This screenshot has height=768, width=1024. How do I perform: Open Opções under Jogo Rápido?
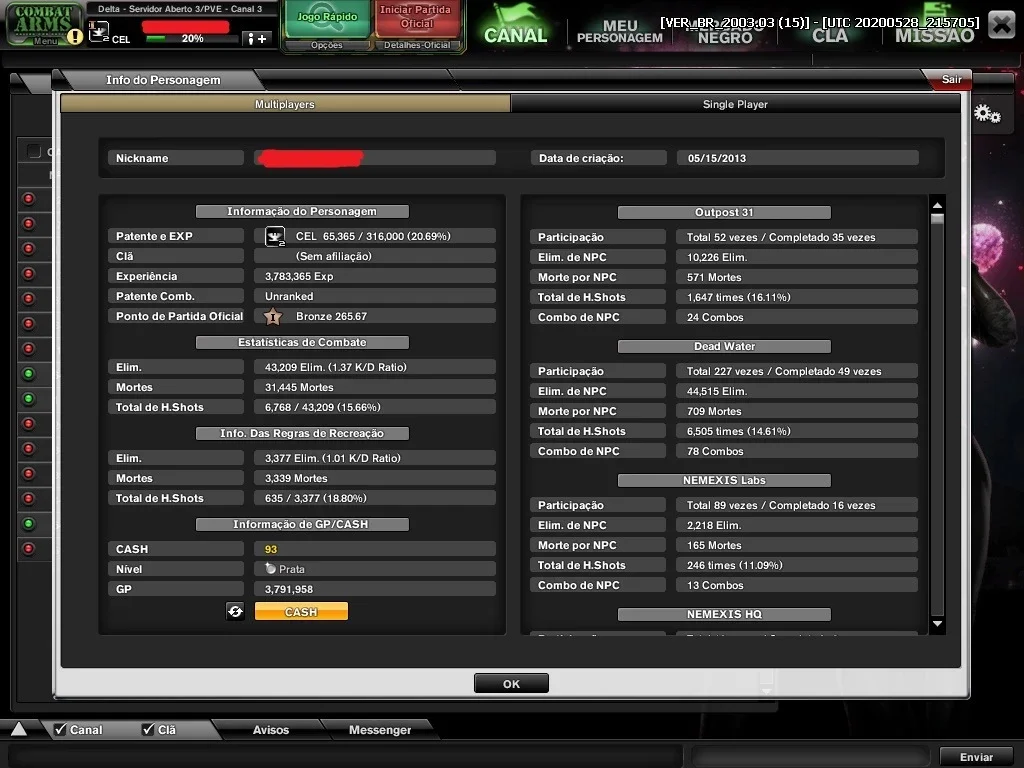coord(327,45)
